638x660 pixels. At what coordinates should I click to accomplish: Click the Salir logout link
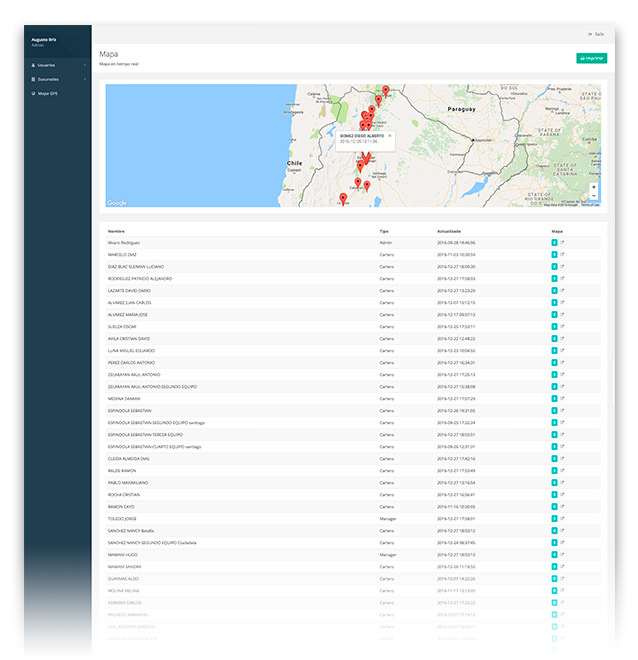tap(596, 34)
